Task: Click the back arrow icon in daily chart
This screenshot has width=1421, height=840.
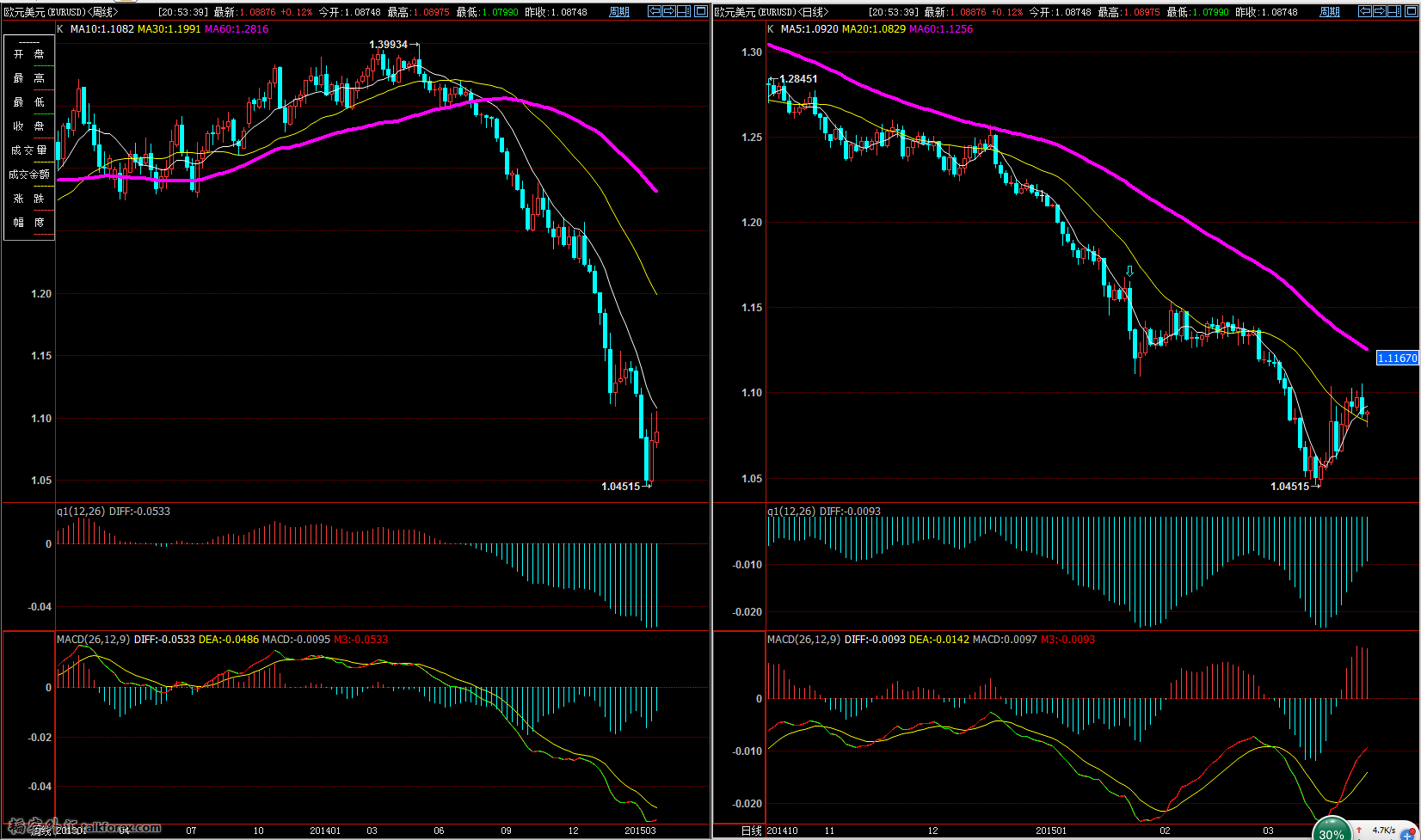Action: 1365,11
